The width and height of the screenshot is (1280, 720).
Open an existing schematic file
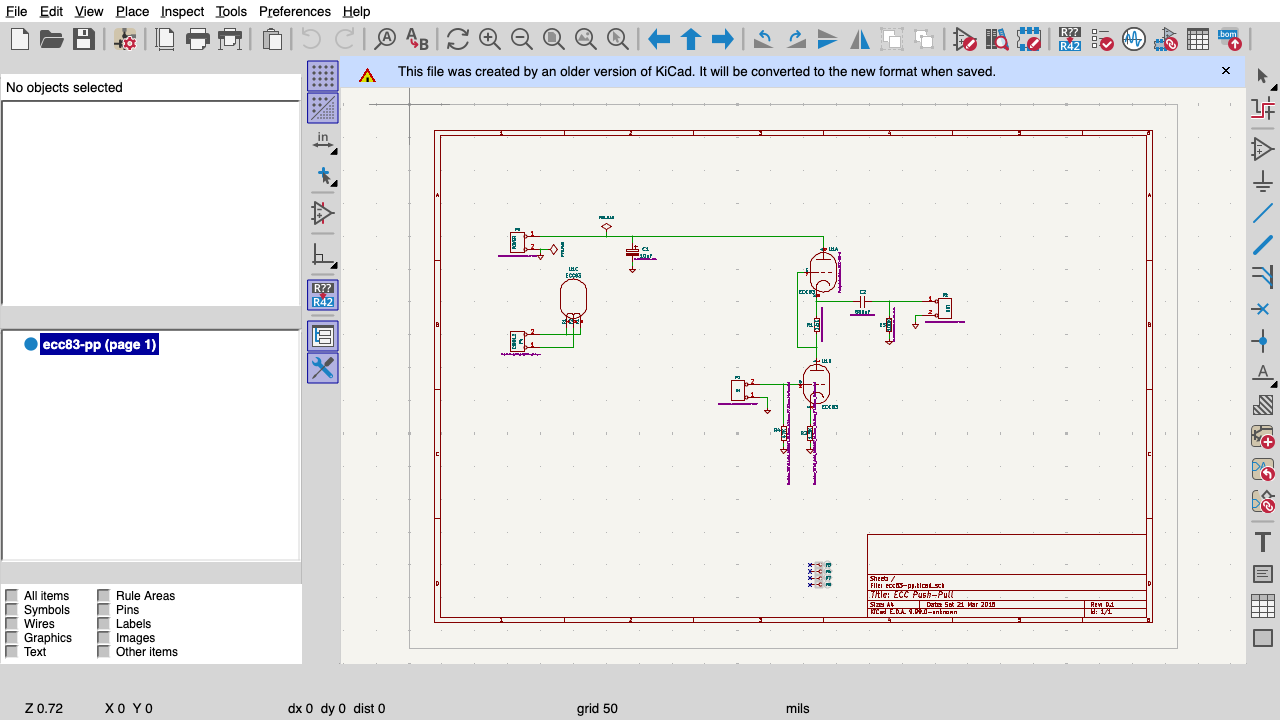52,39
